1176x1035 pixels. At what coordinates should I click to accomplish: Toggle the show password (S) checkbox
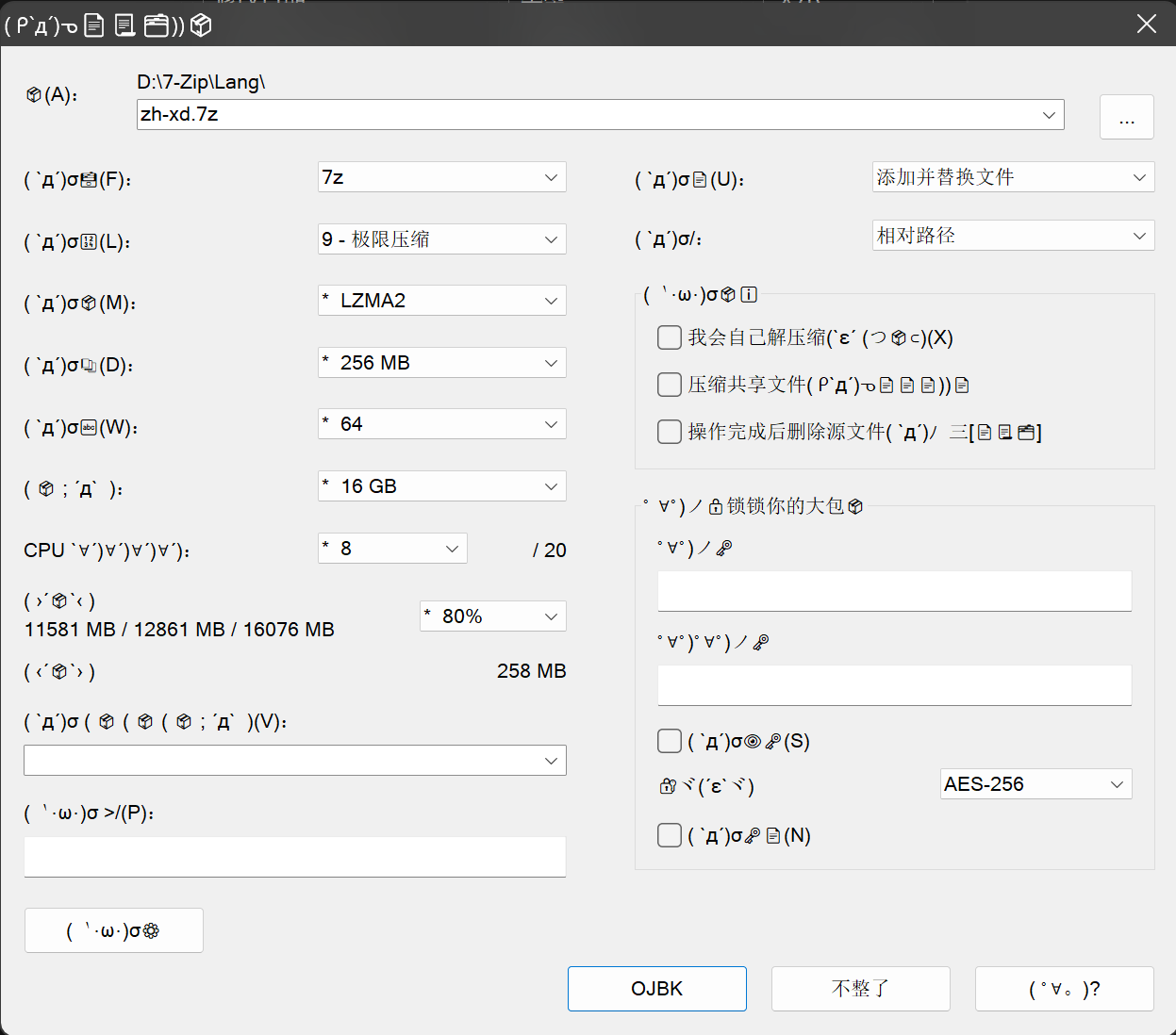[670, 741]
